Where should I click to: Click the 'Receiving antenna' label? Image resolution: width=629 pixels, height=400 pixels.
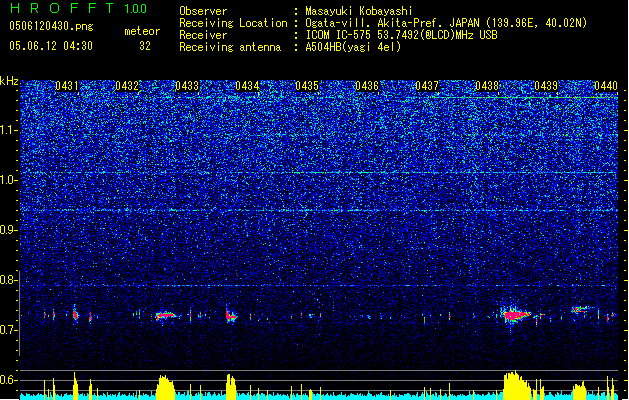230,47
